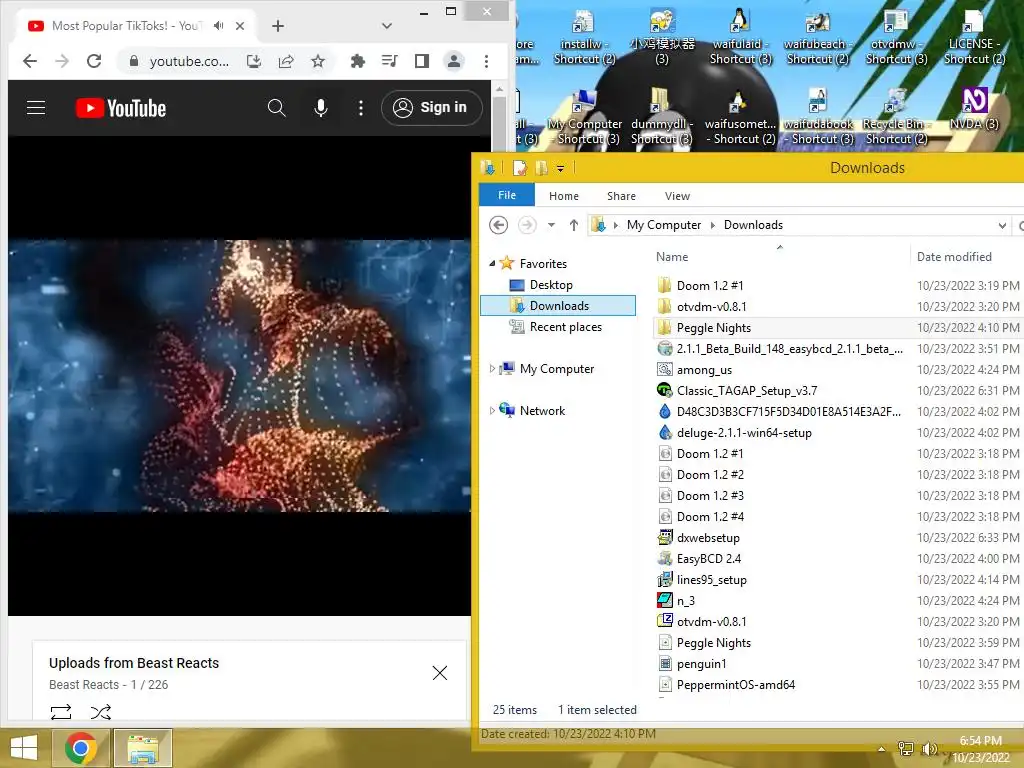Viewport: 1024px width, 768px height.
Task: Click File Explorer taskbar icon
Action: click(143, 748)
